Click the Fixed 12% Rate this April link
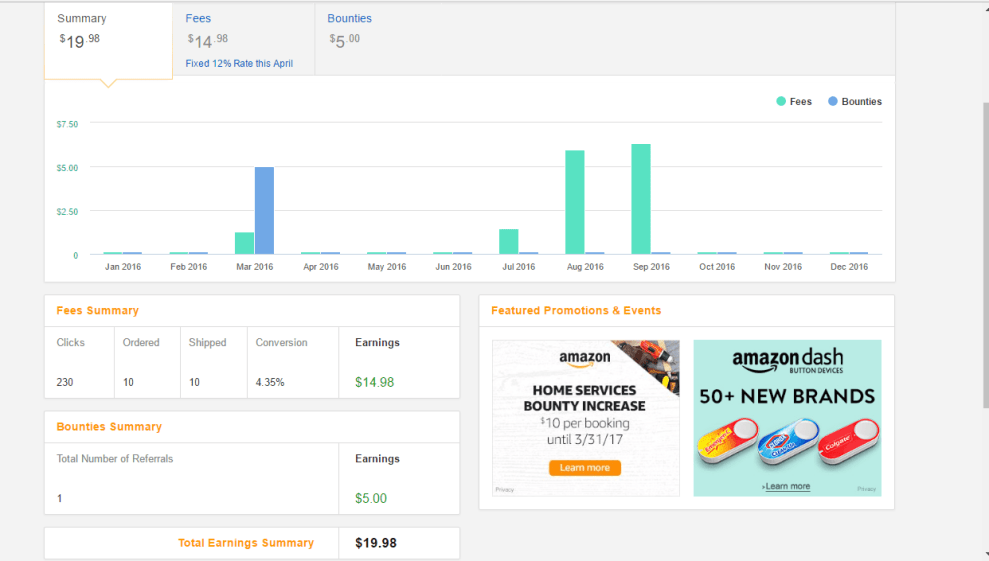 [x=239, y=64]
